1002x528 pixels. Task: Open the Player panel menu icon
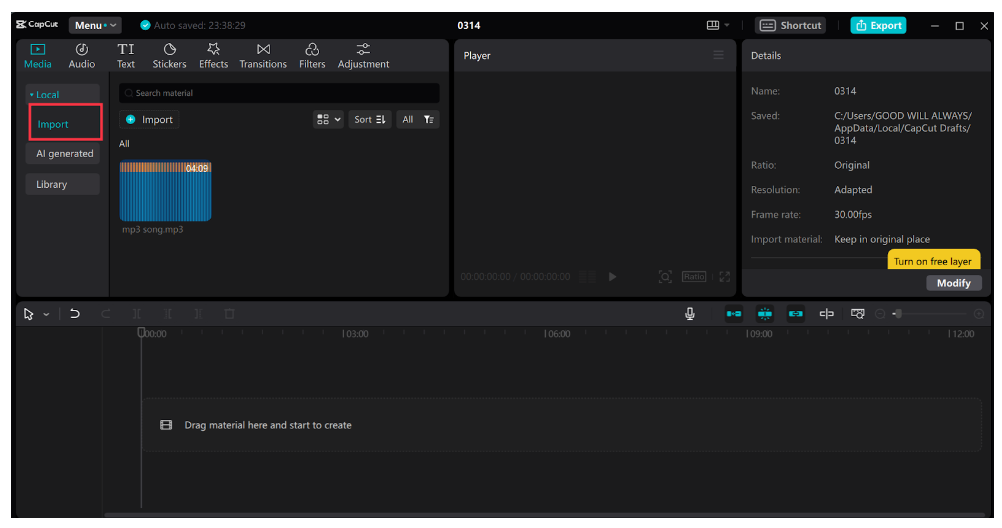point(718,56)
